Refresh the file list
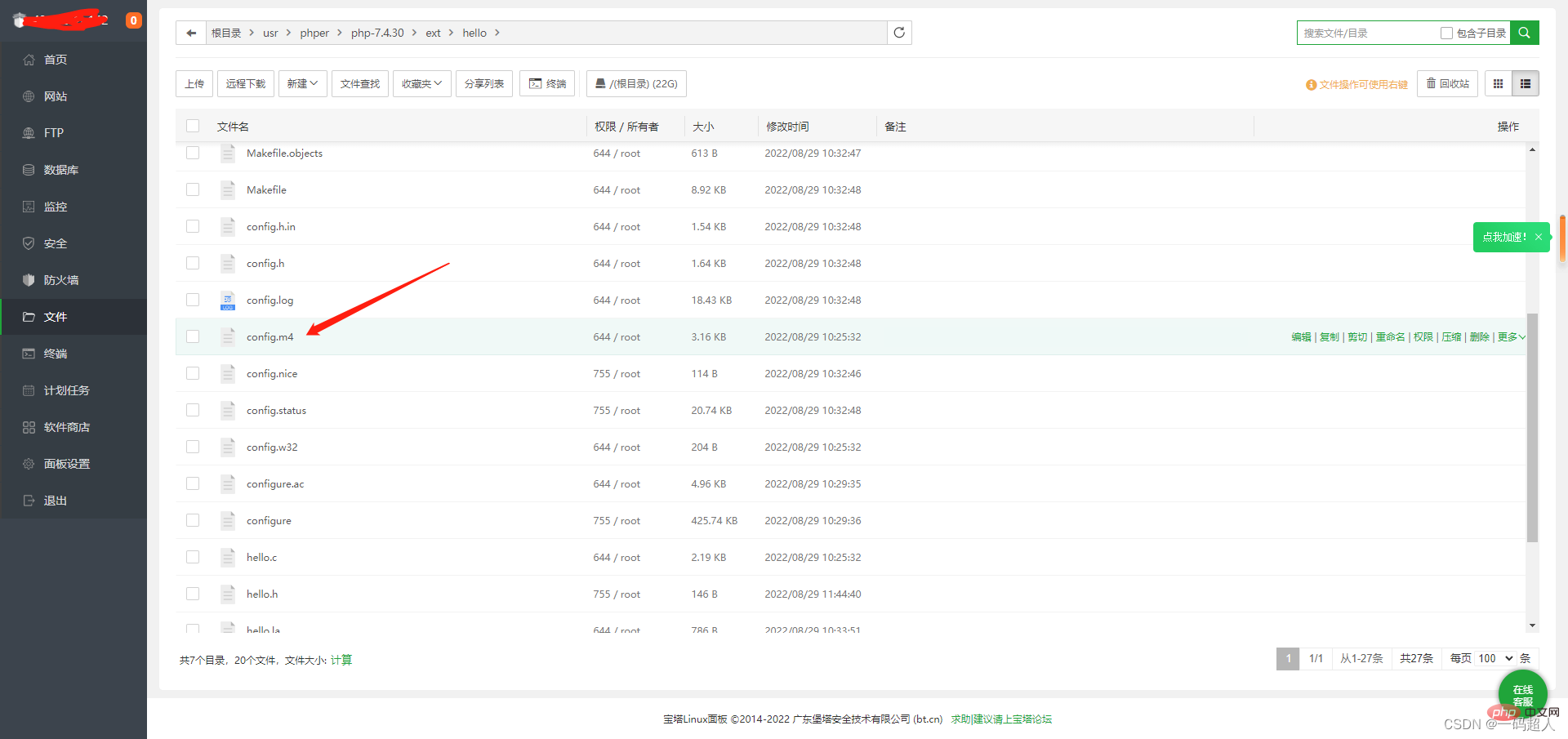1568x739 pixels. [899, 33]
